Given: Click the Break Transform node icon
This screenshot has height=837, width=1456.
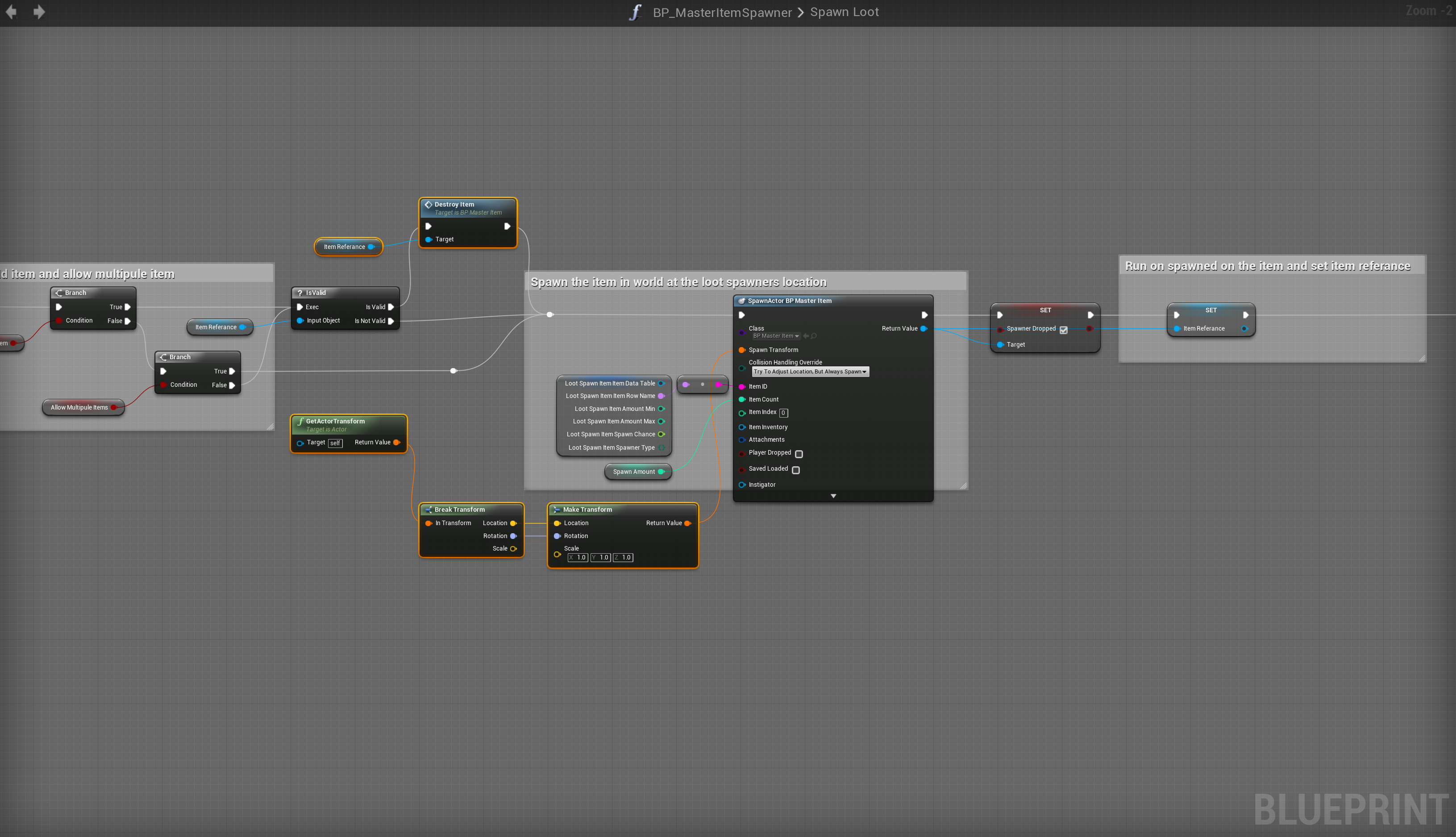Looking at the screenshot, I should pos(428,510).
